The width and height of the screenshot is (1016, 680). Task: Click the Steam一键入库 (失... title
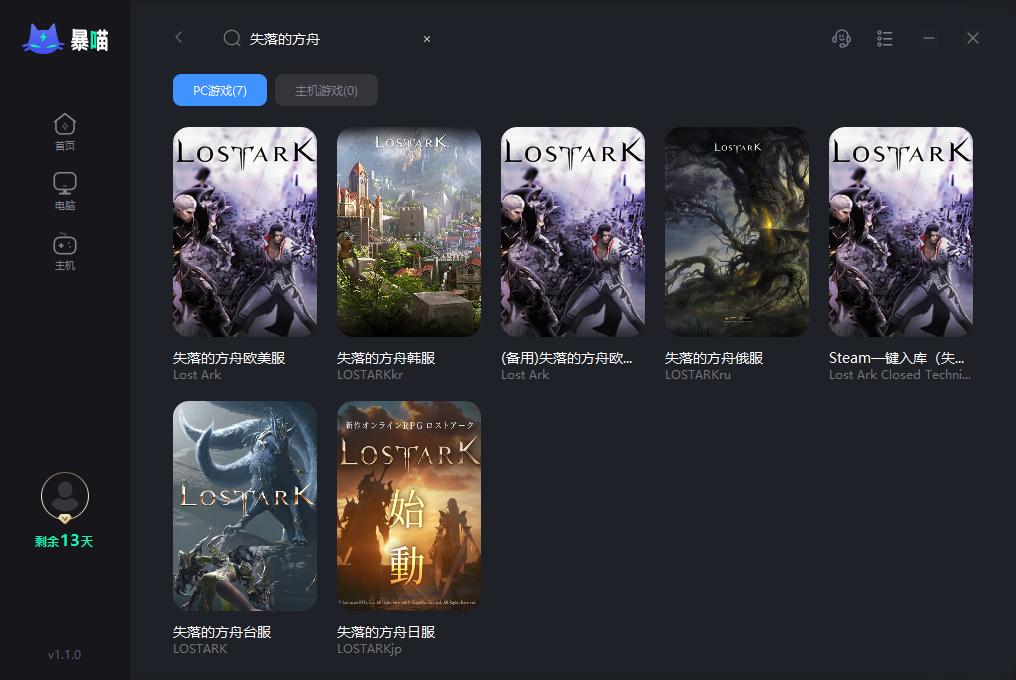point(897,358)
